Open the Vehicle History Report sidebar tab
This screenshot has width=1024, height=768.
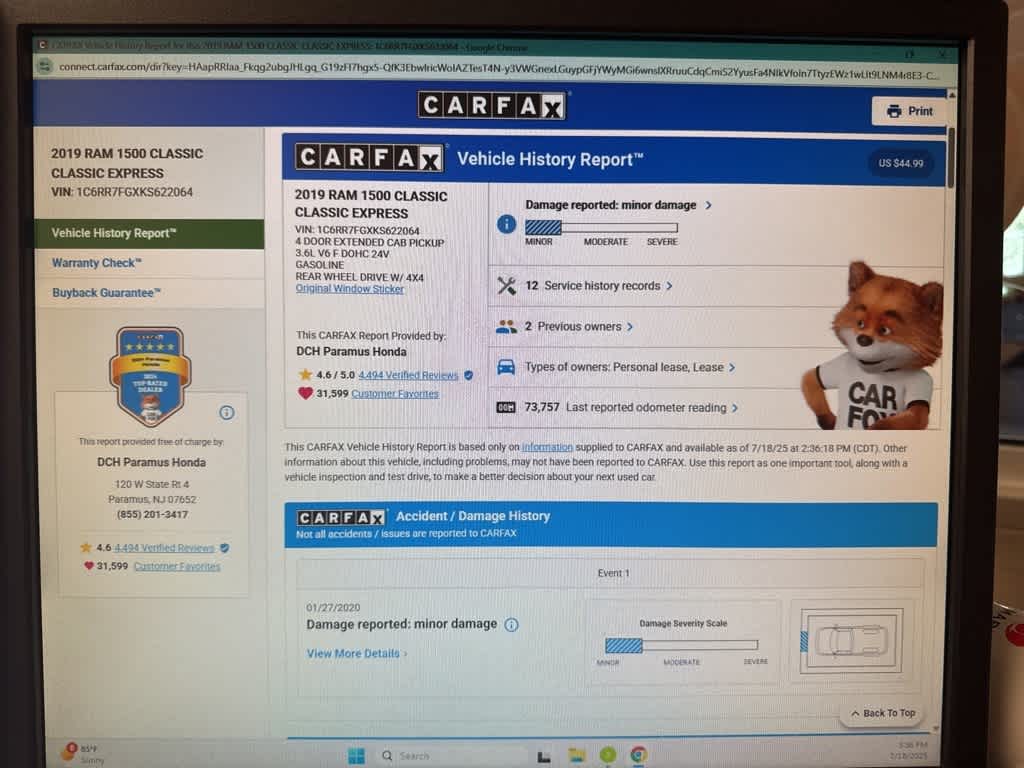(x=149, y=233)
